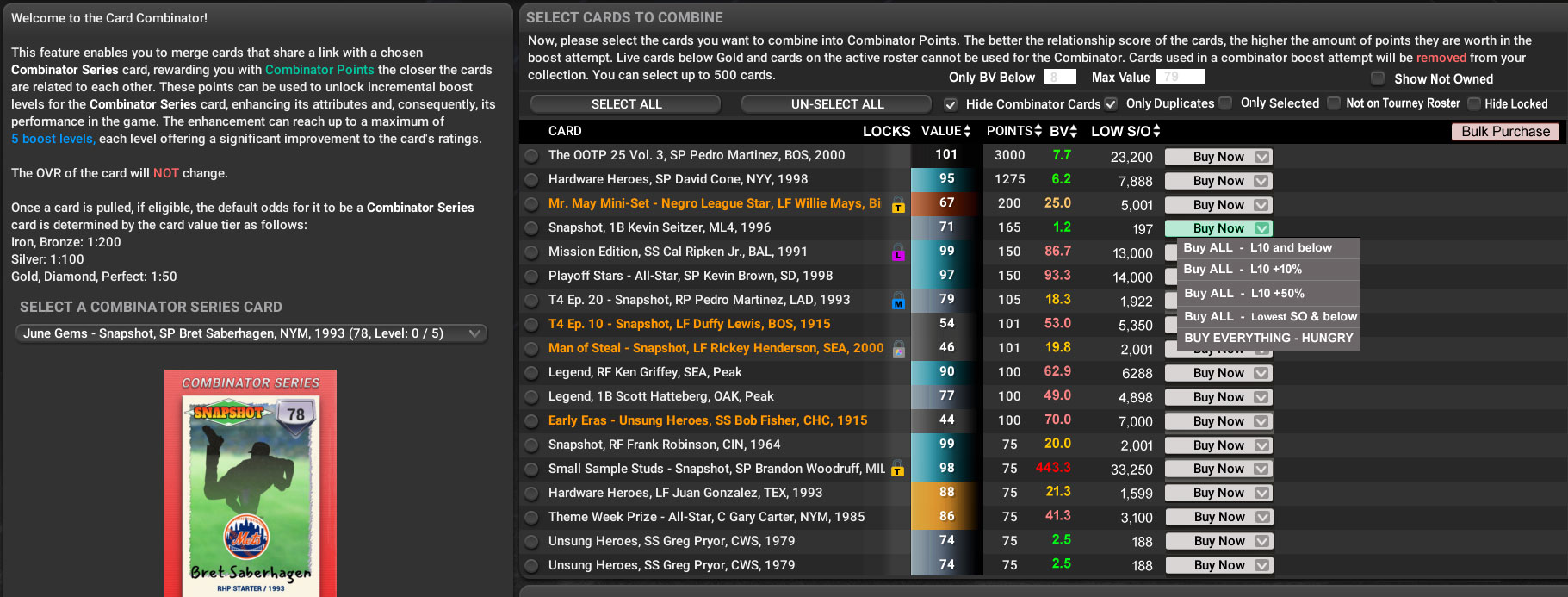
Task: Click the blue M lock on Pedro Martinez LAD
Action: click(898, 302)
